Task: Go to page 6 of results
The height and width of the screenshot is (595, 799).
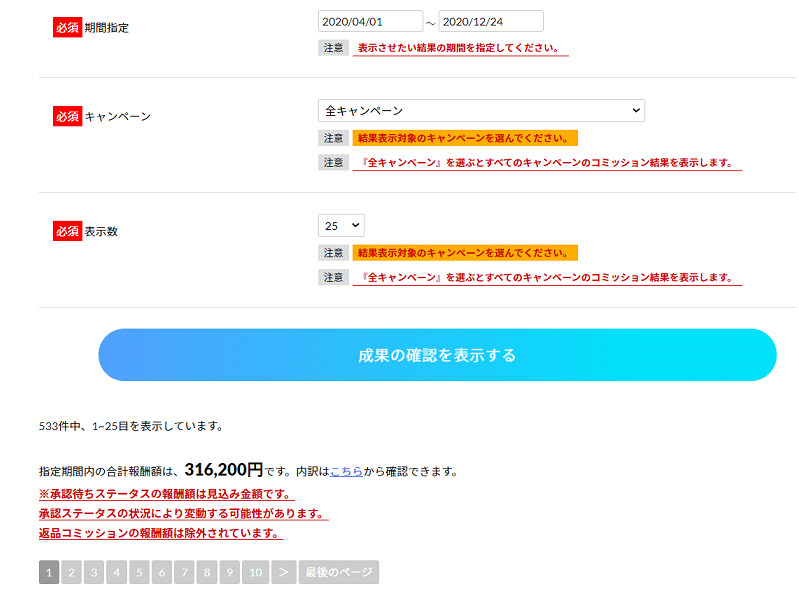Action: 162,572
